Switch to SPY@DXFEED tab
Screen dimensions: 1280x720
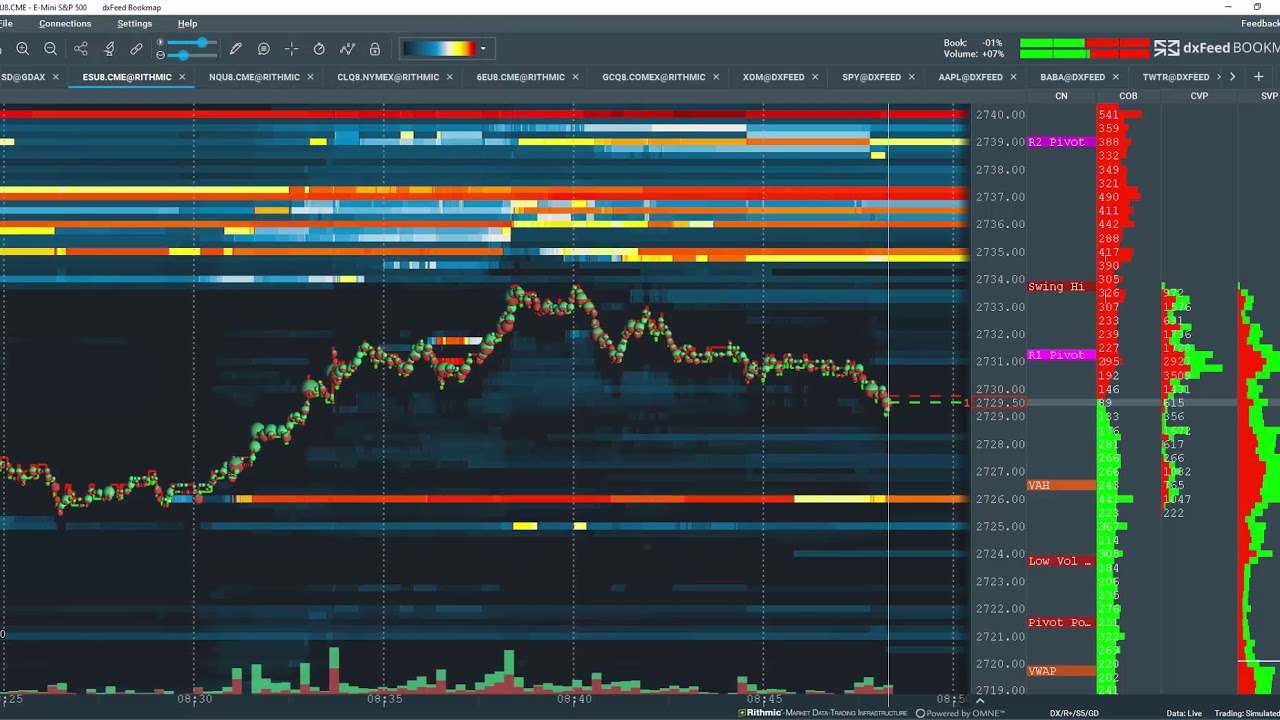point(871,77)
